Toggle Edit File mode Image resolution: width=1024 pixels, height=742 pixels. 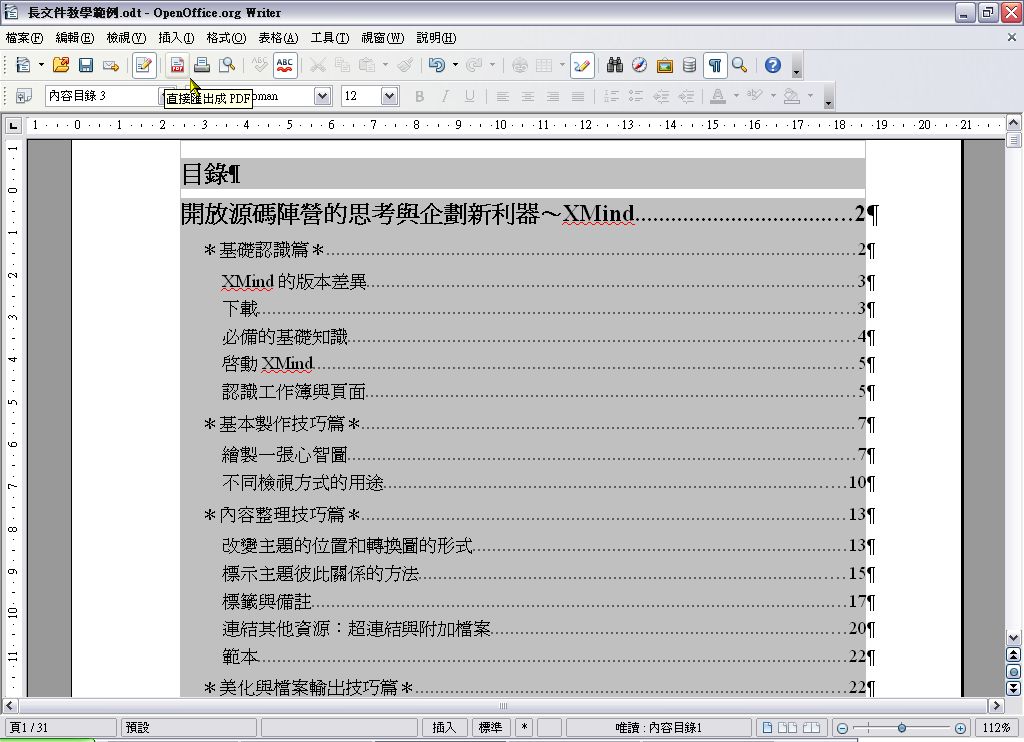[x=144, y=65]
